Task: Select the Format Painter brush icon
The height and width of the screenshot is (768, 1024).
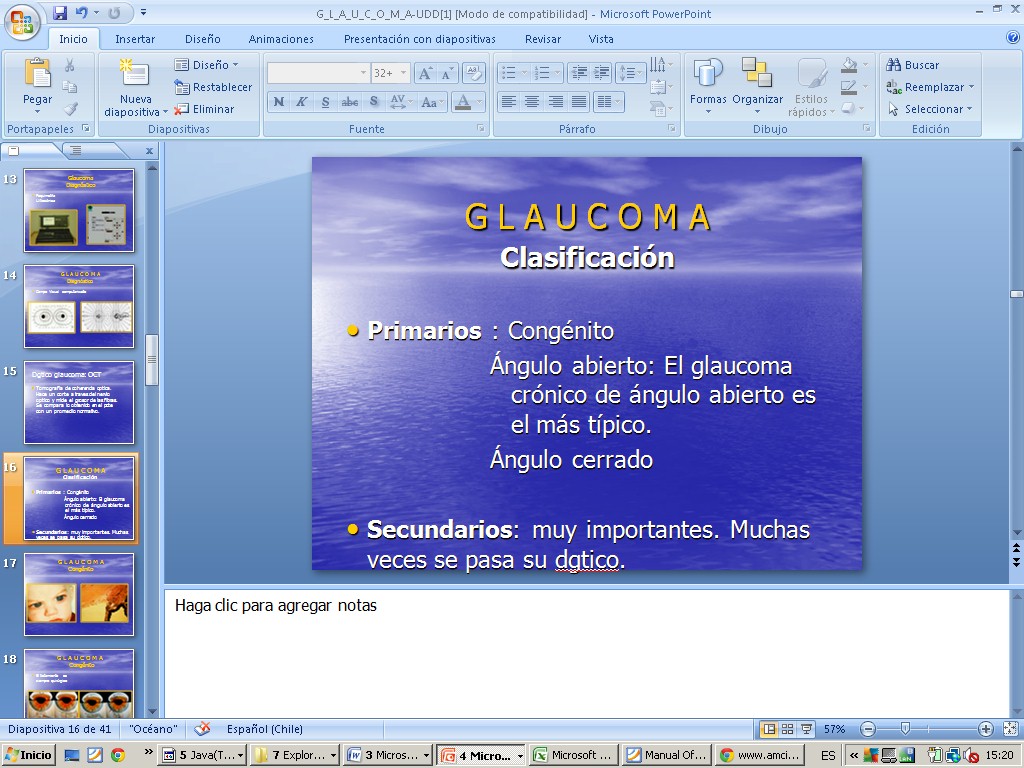Action: click(70, 109)
